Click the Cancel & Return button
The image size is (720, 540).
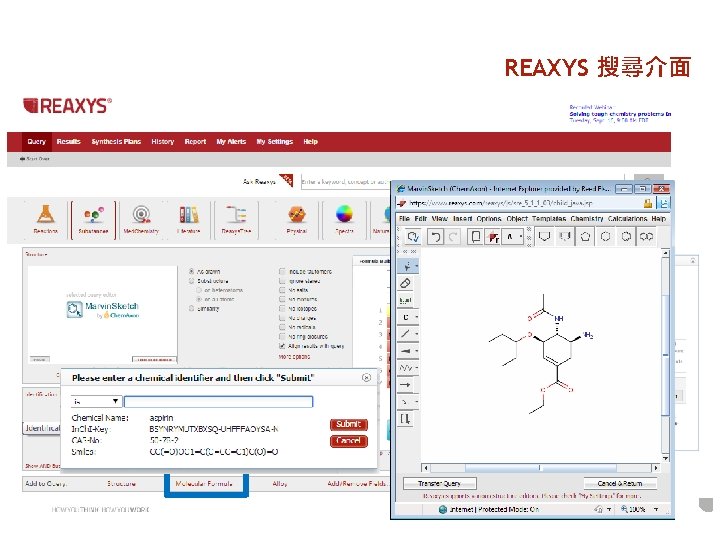(620, 484)
